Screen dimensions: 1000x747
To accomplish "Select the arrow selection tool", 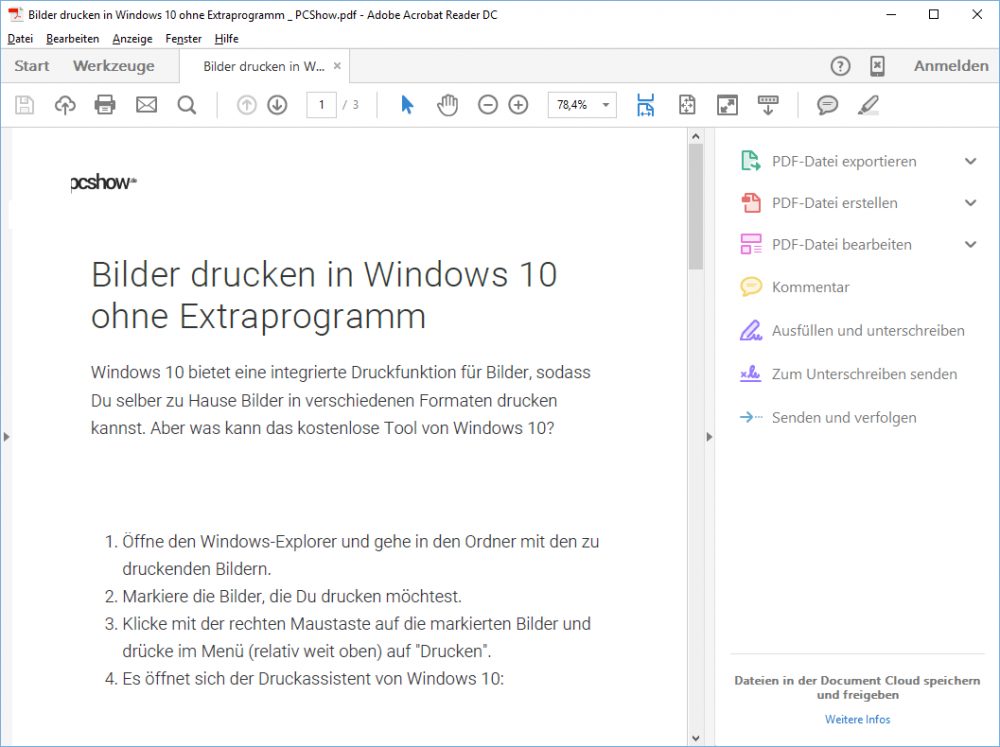I will coord(407,105).
